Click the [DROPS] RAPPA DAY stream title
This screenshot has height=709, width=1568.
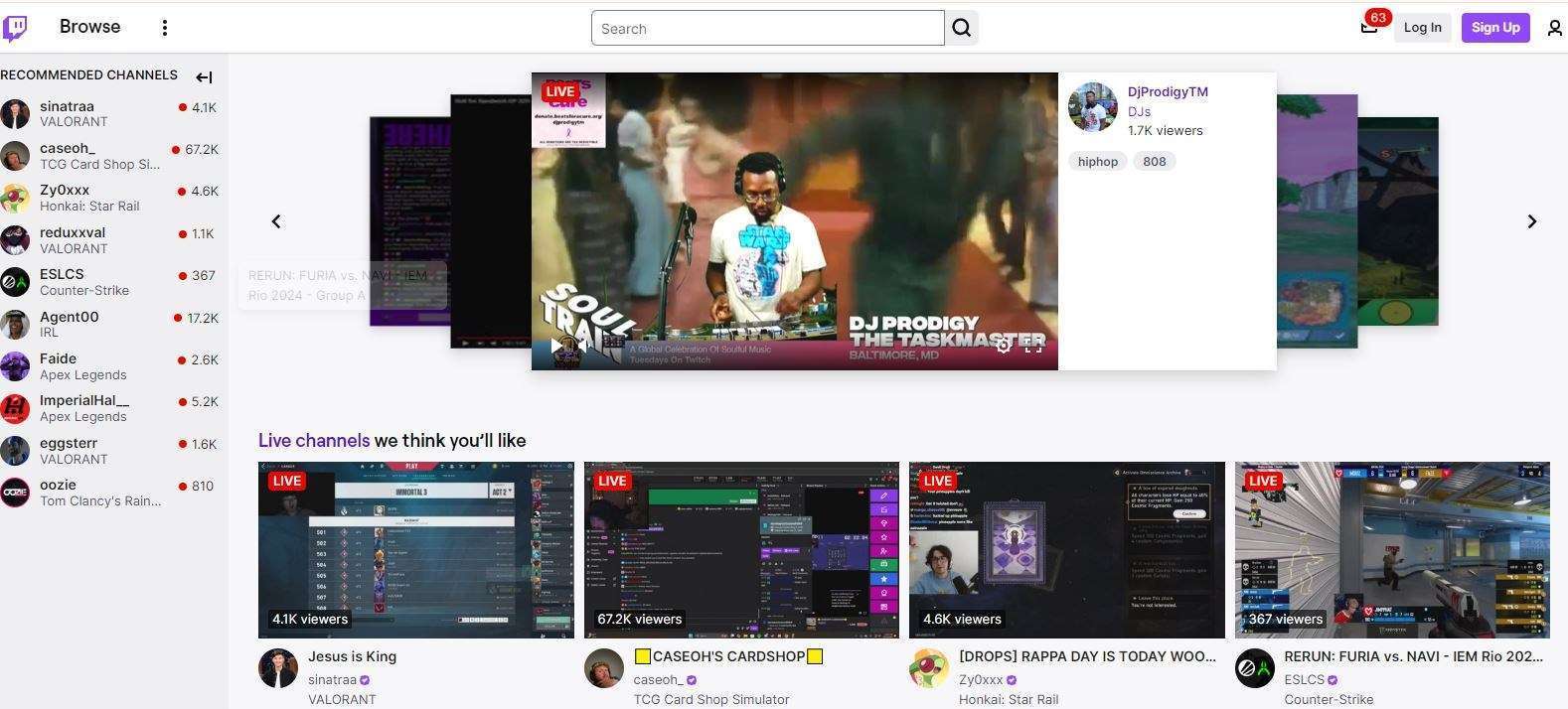click(1087, 656)
